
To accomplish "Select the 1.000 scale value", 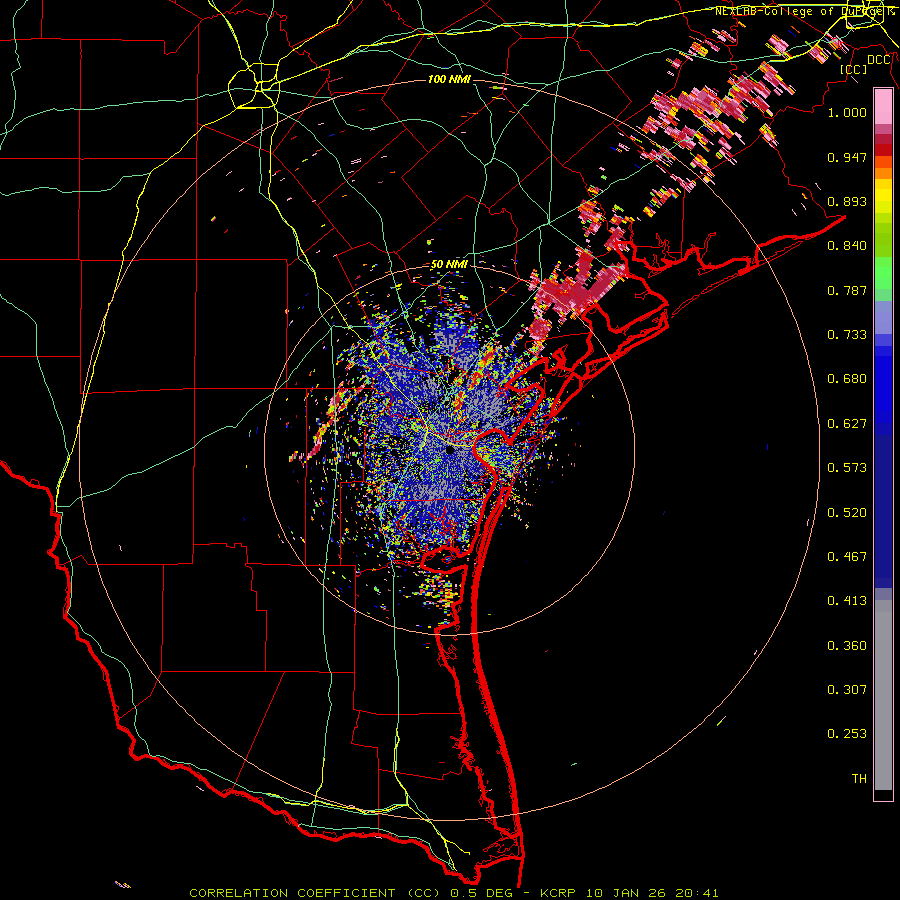I will pos(847,112).
